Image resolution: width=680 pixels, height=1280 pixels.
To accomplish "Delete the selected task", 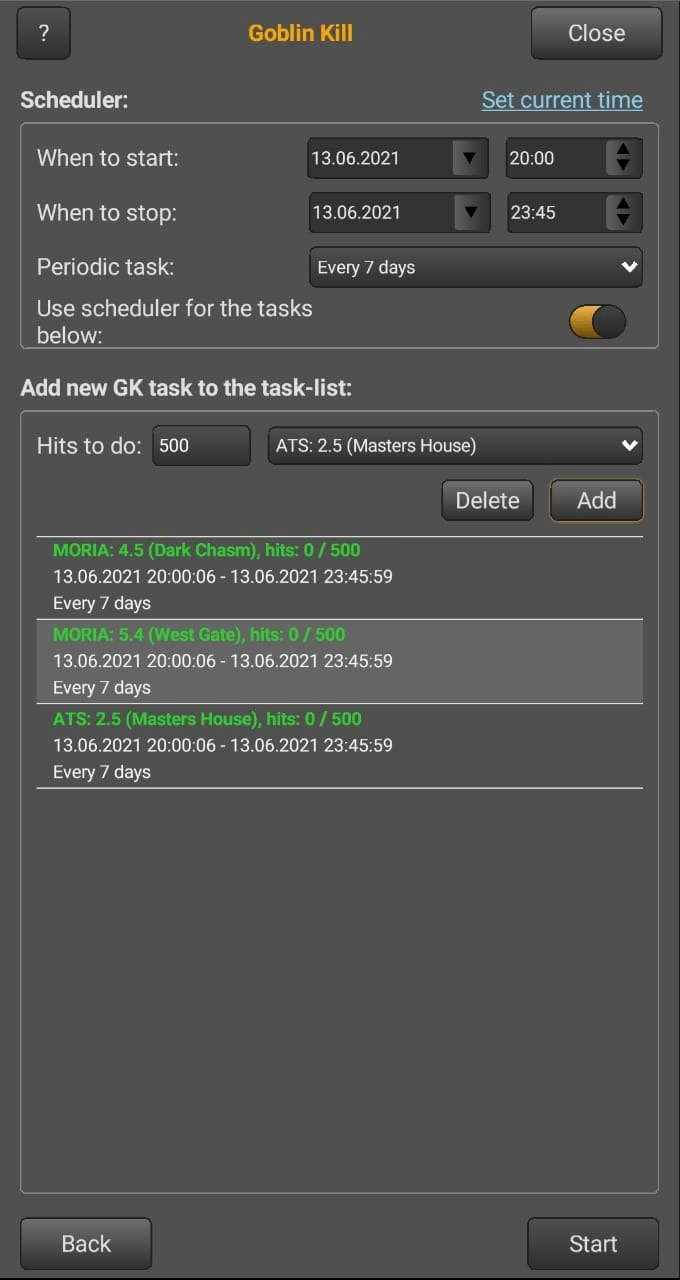I will (487, 500).
